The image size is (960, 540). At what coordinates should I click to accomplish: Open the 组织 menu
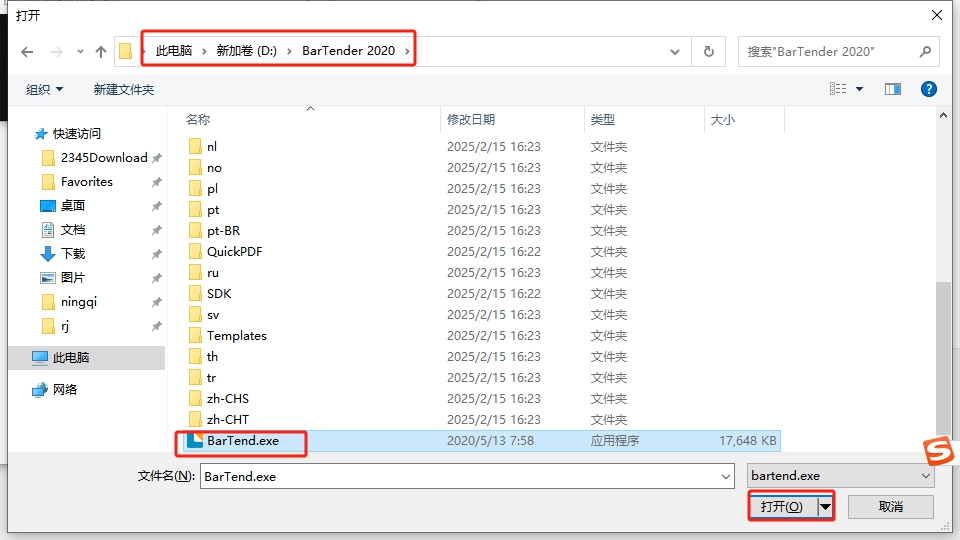[x=44, y=89]
